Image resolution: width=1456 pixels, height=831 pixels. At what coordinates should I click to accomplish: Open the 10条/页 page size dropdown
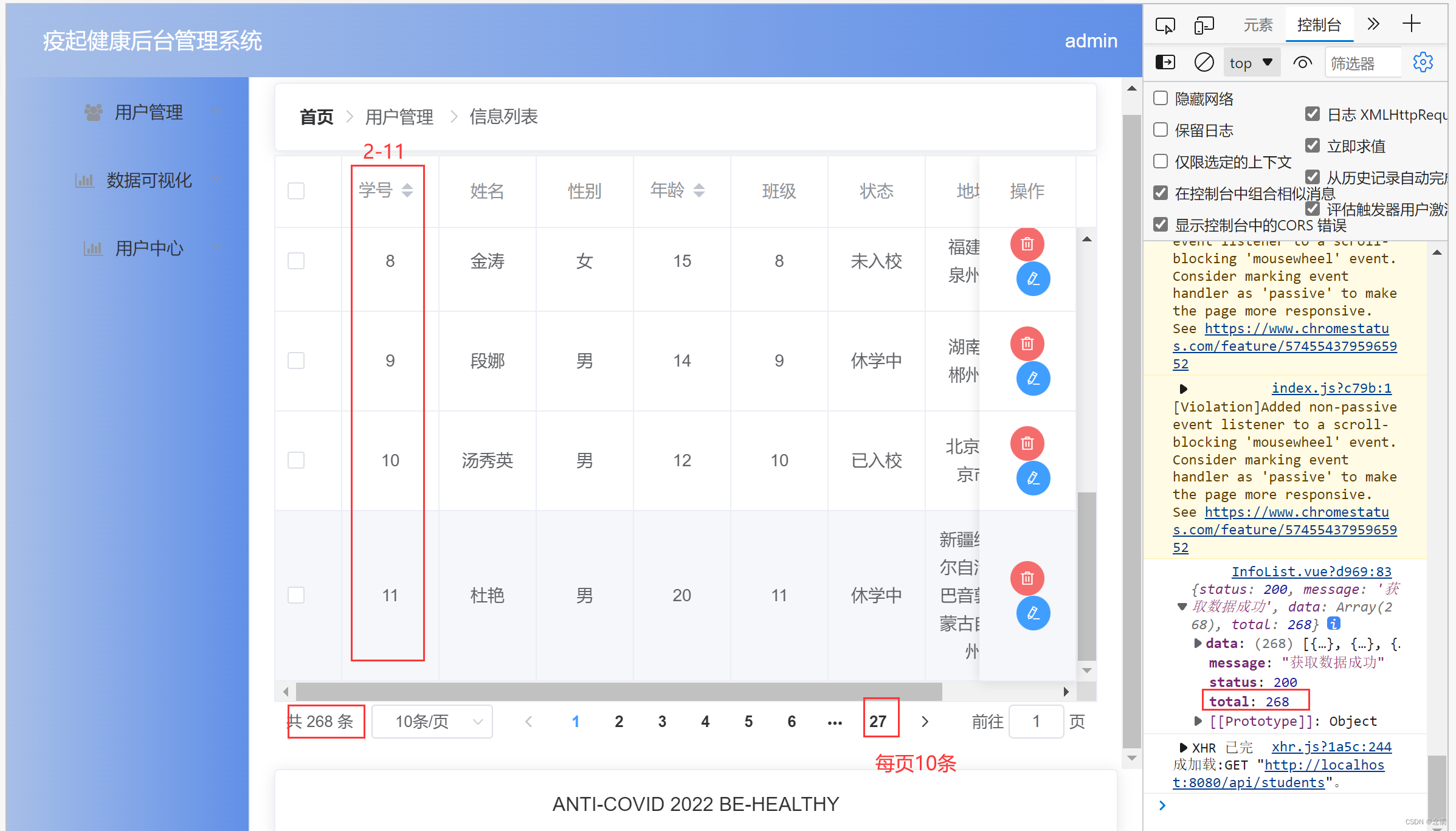[x=432, y=722]
